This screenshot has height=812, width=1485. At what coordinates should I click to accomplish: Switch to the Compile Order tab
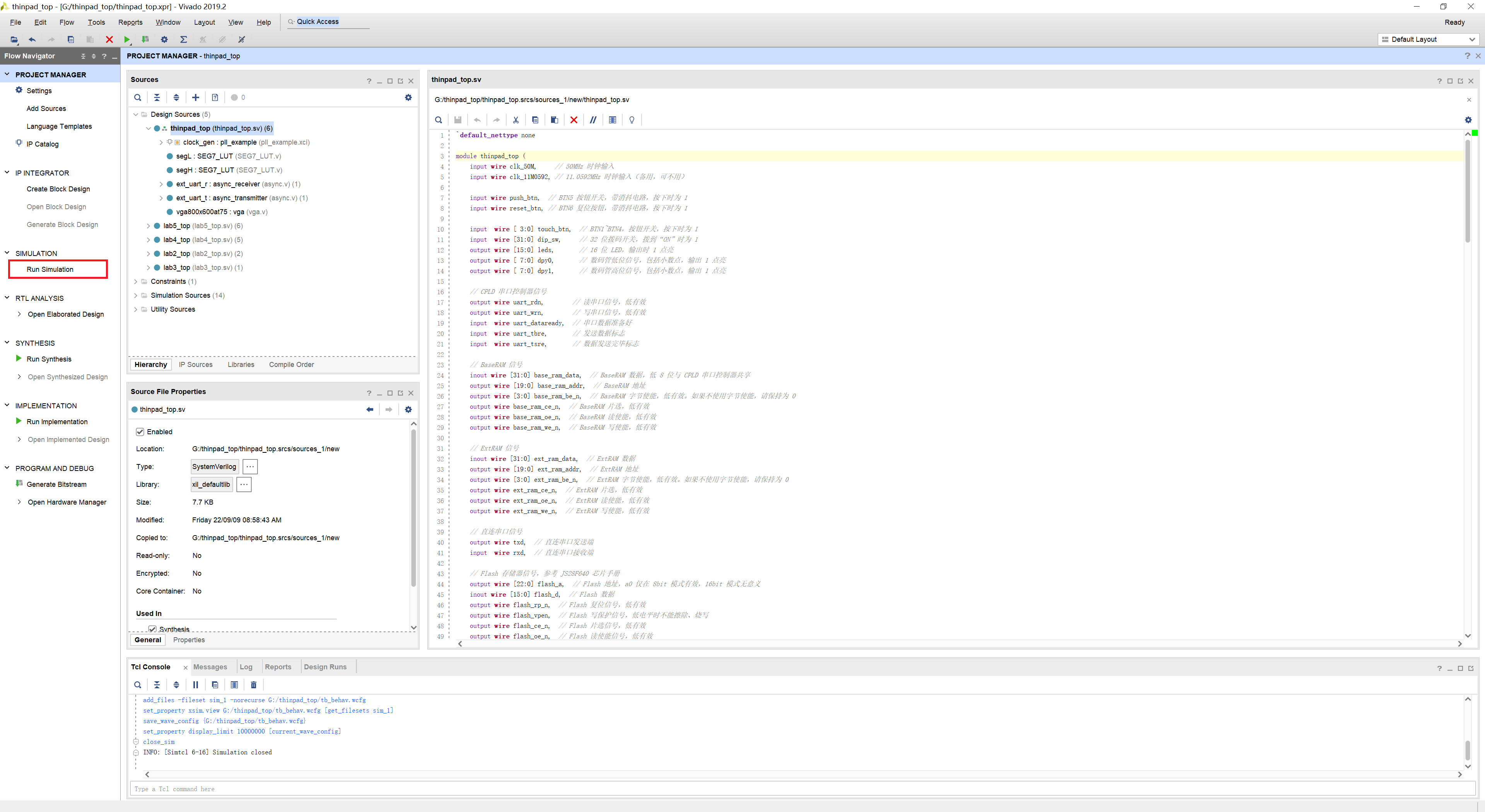click(291, 365)
